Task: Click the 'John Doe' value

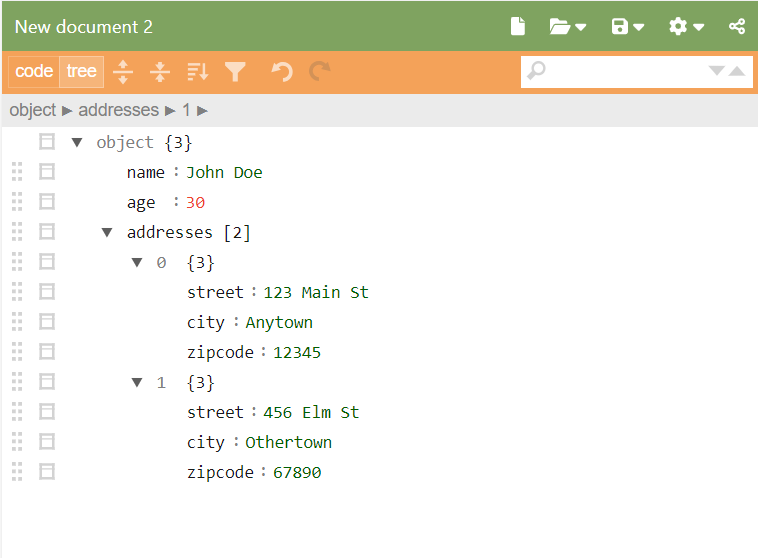Action: coord(224,173)
